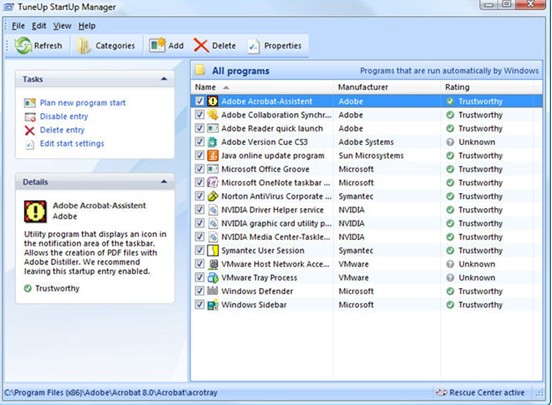Open Properties from the toolbar
552x405 pixels.
[275, 46]
